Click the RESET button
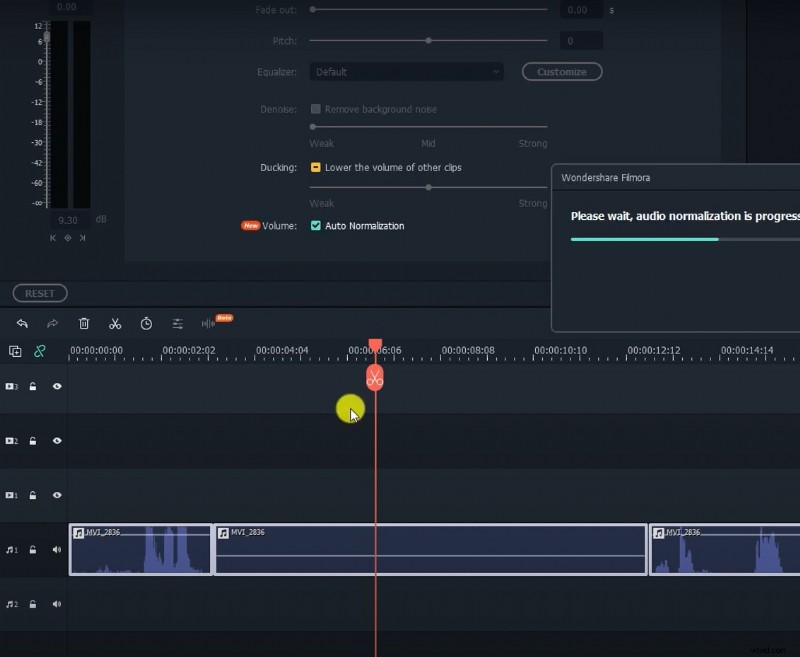The width and height of the screenshot is (800, 657). pos(39,293)
